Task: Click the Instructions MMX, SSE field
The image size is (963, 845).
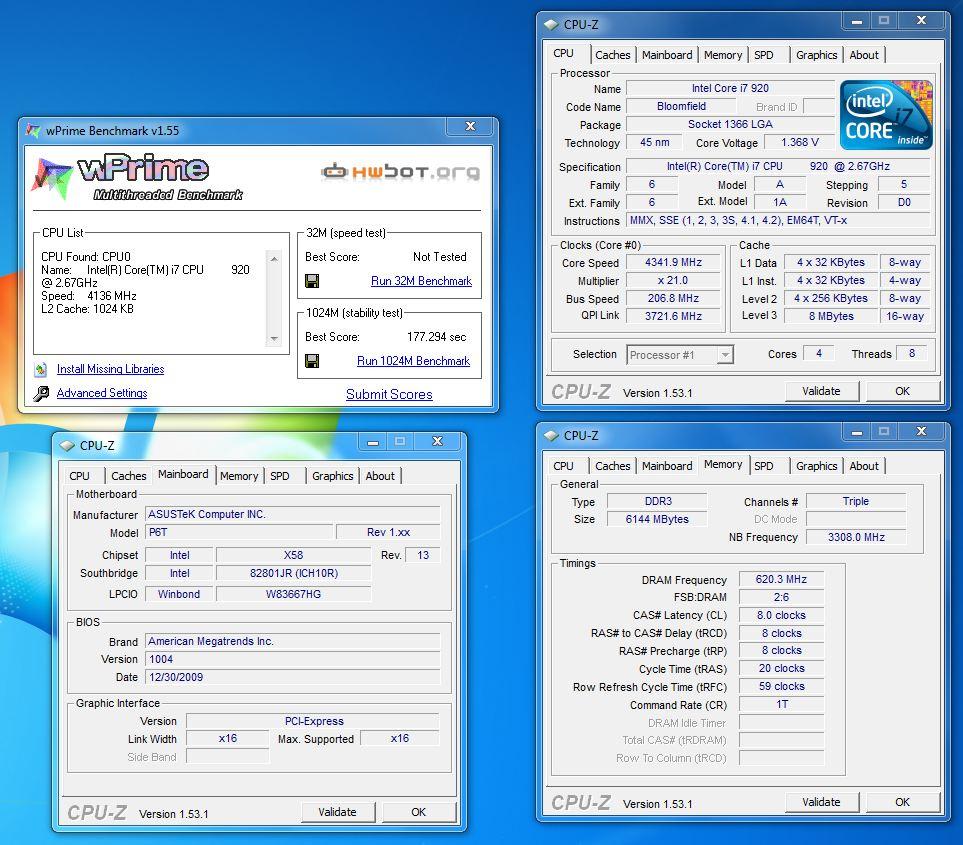Action: pos(779,220)
